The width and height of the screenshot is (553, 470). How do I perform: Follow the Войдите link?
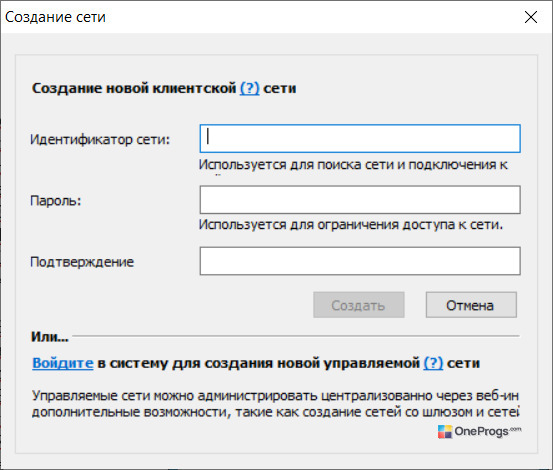coord(63,363)
